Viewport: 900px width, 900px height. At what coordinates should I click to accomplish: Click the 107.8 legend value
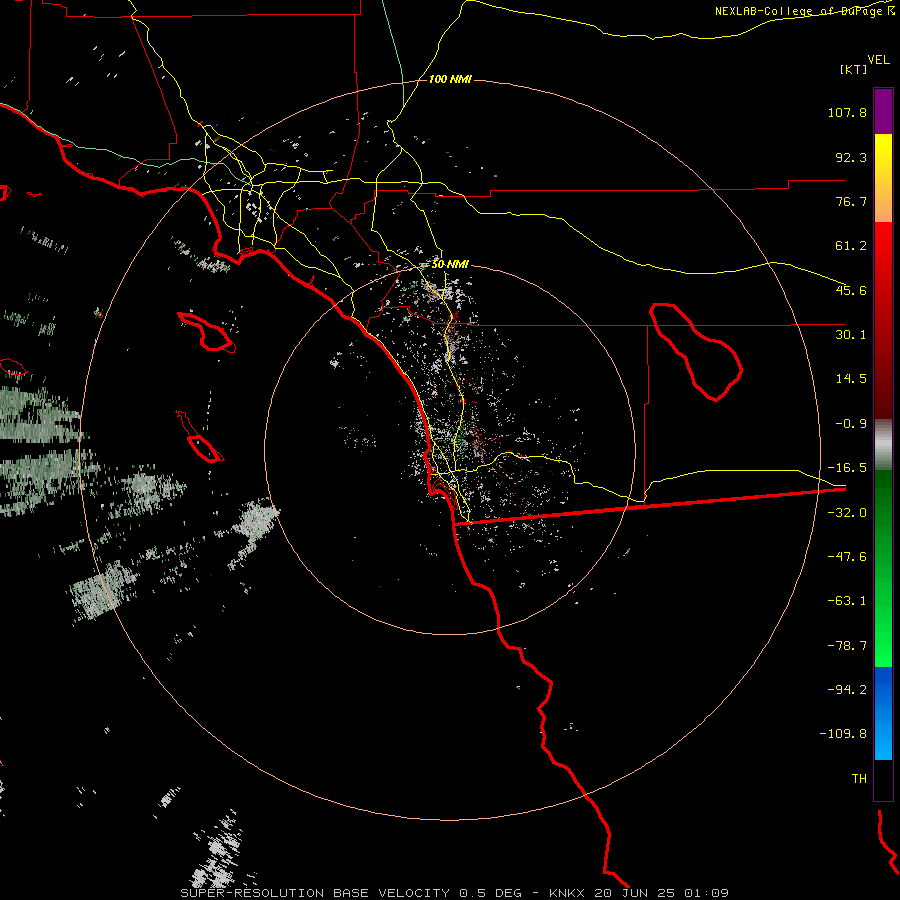pos(847,112)
